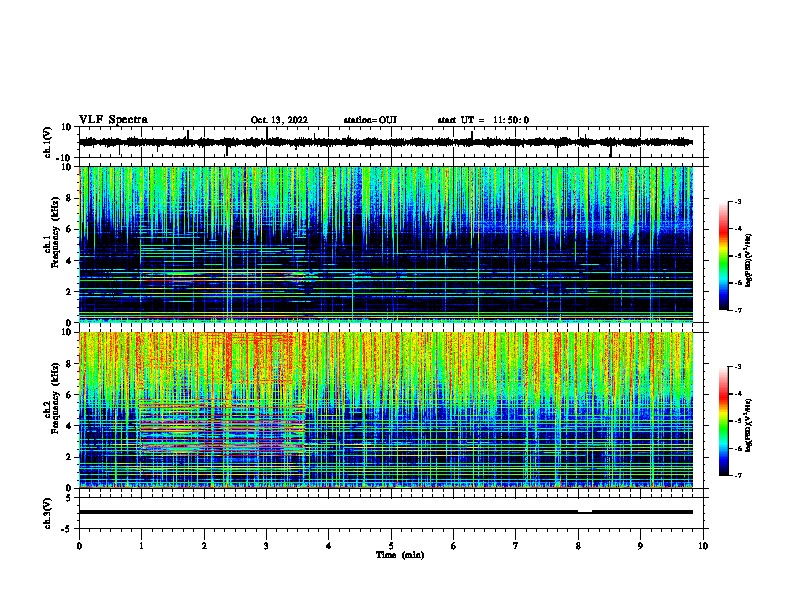
Task: Click the "5" tick on ch.3(V) axis
Action: [x=69, y=497]
